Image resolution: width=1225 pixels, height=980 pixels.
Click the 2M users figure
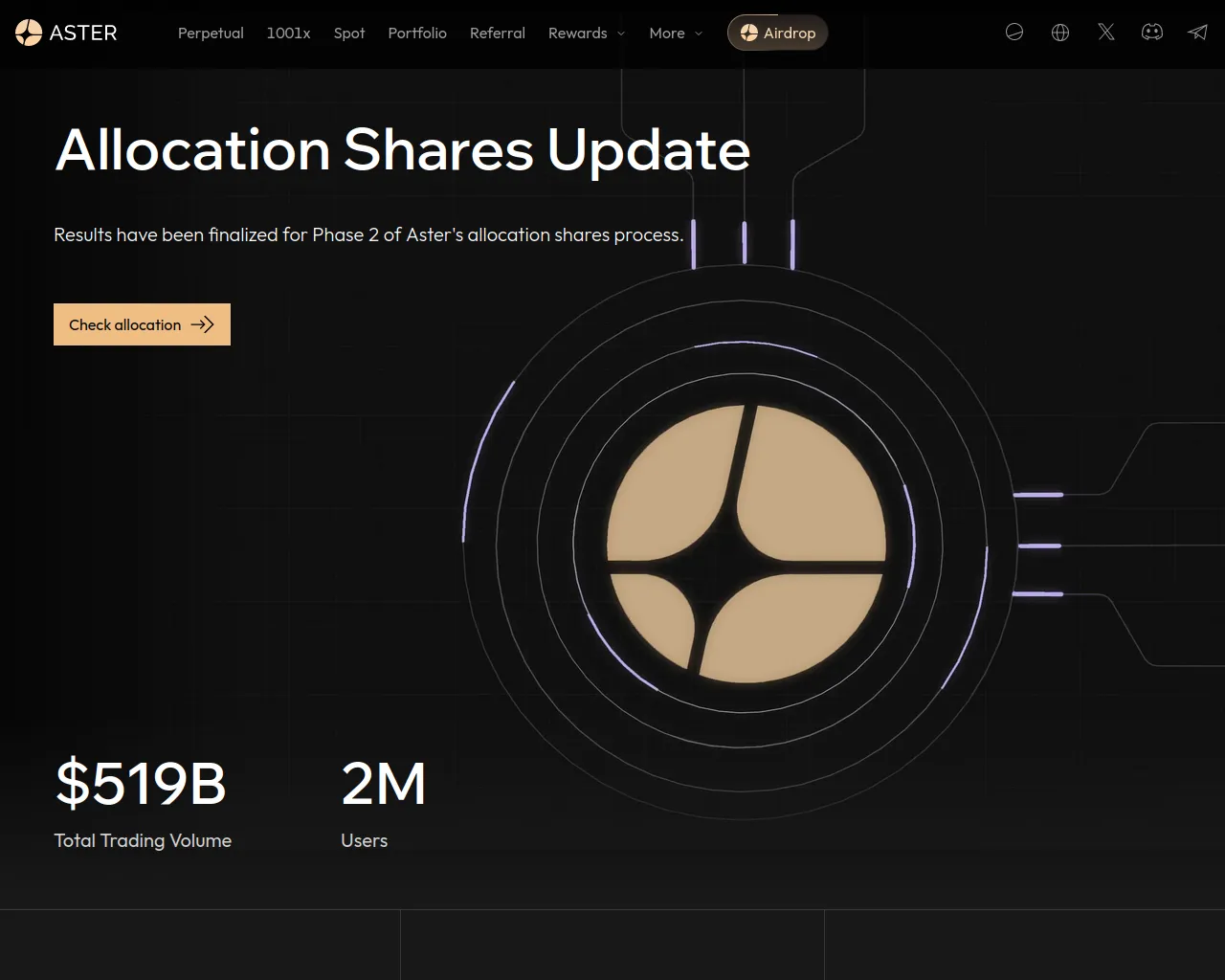pos(384,783)
